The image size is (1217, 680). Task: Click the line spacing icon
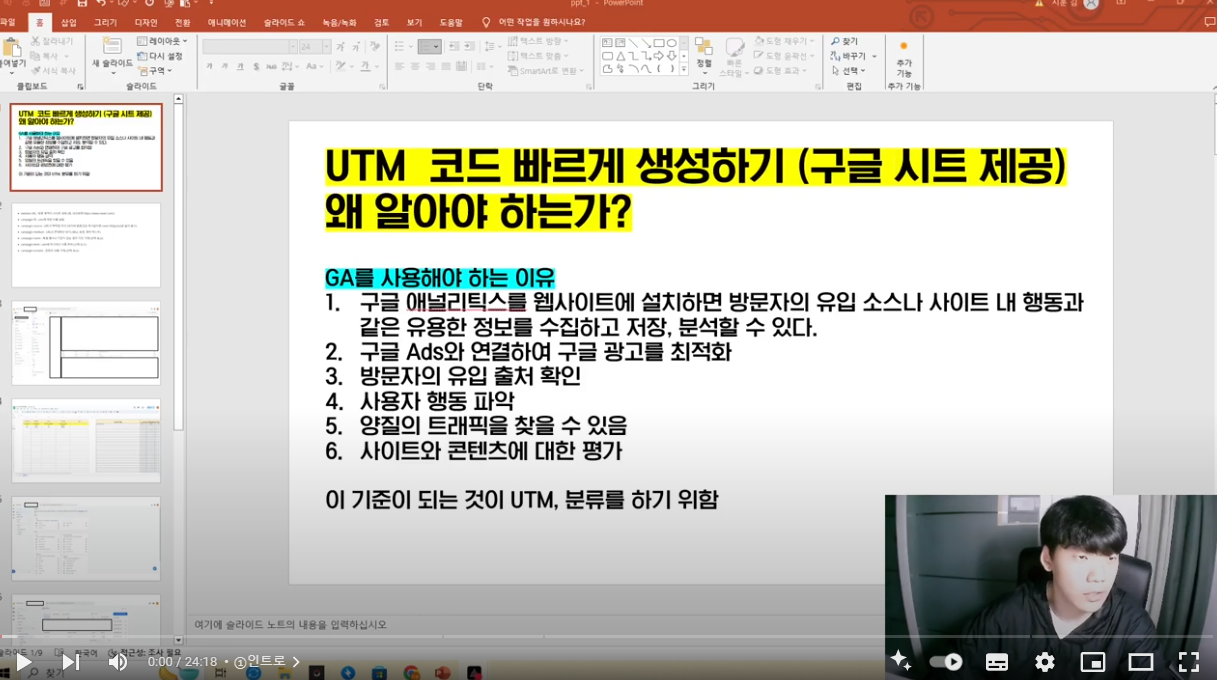click(x=492, y=47)
